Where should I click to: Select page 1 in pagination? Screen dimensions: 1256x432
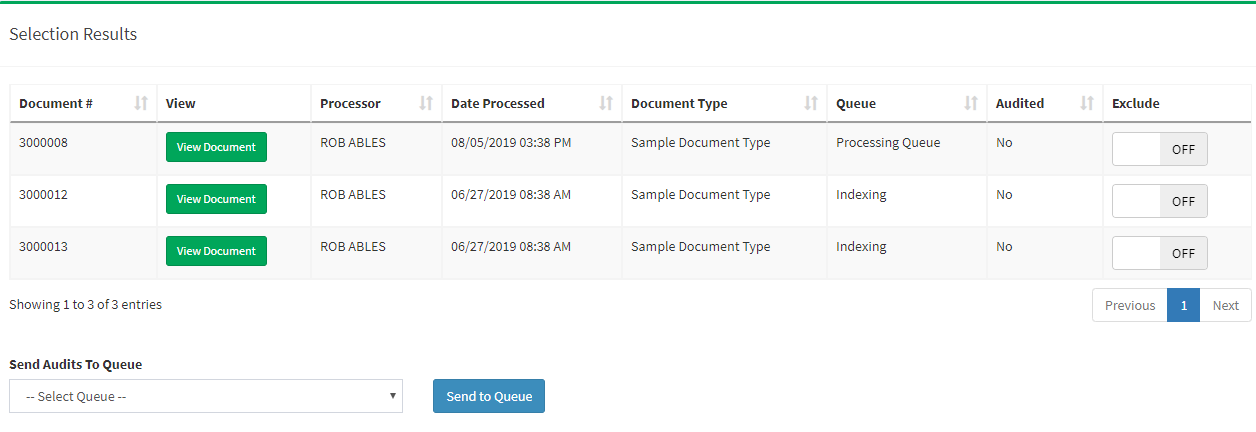click(x=1183, y=306)
